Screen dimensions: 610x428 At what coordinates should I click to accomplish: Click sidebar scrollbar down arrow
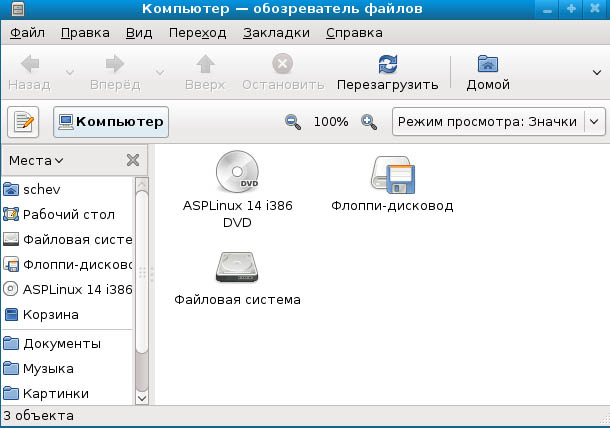click(142, 398)
